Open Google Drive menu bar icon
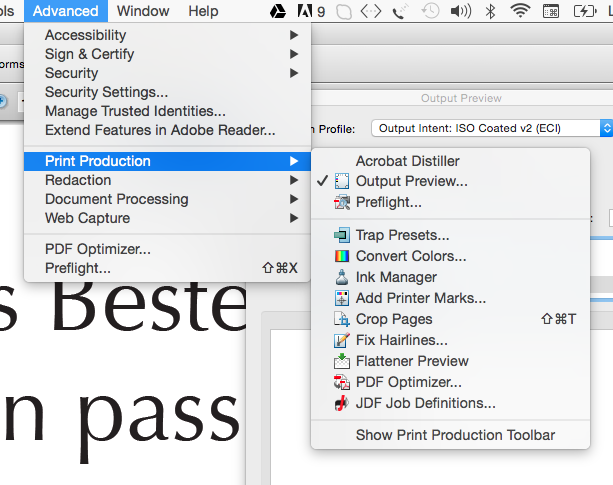613x485 pixels. (278, 11)
